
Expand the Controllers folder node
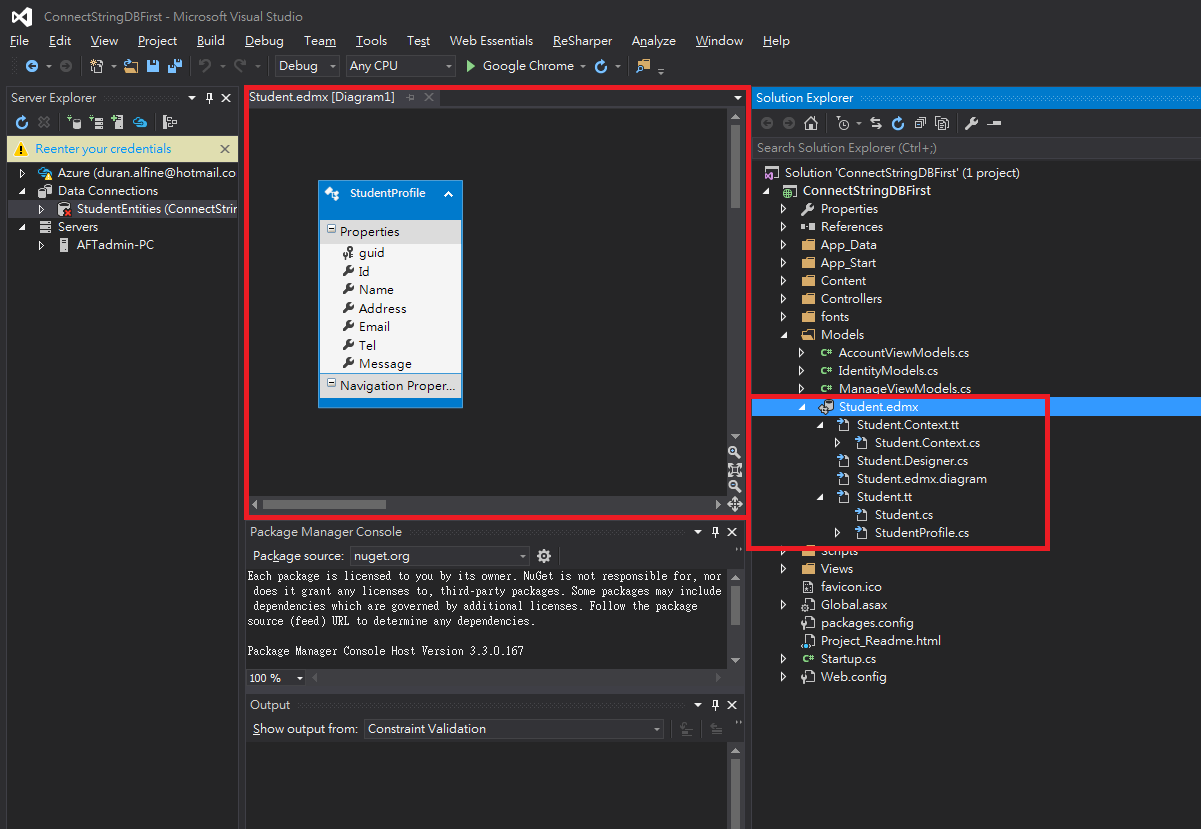coord(784,299)
